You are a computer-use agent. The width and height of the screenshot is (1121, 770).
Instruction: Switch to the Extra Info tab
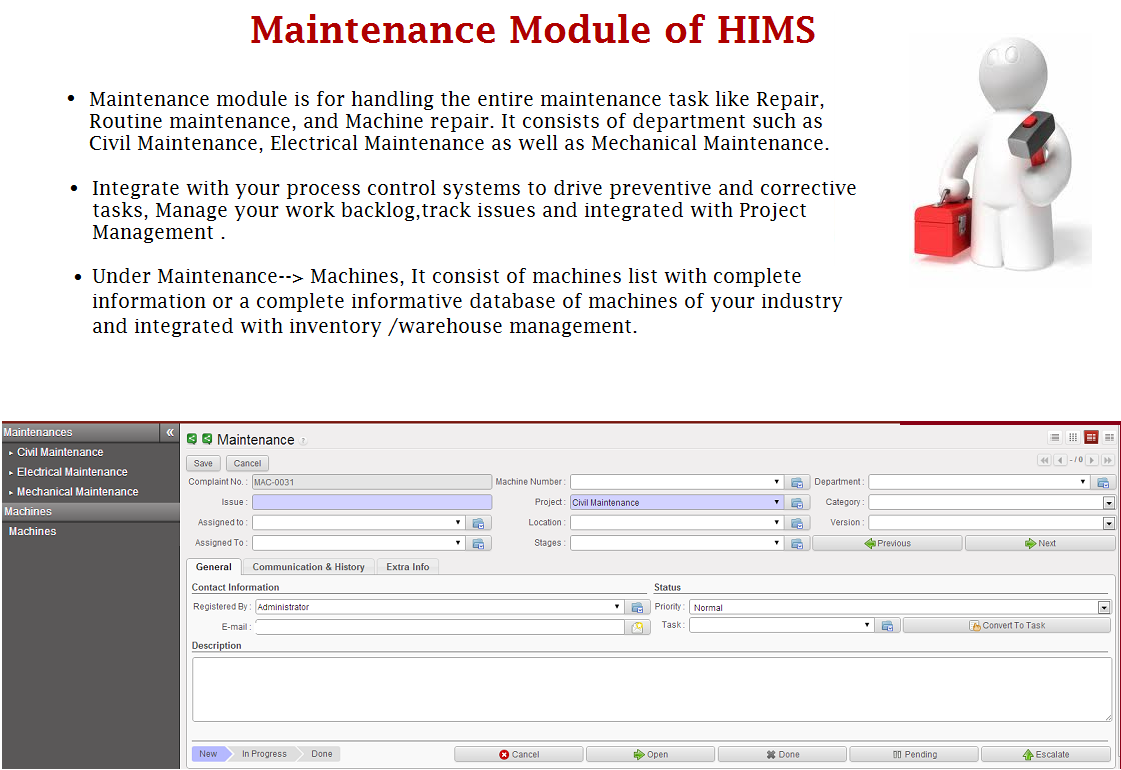[x=408, y=567]
